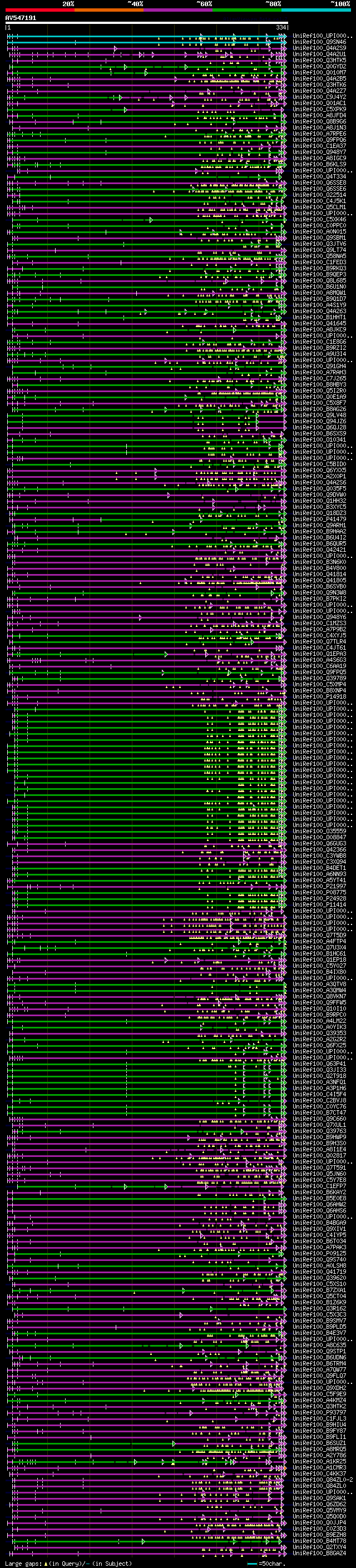Open the UniRef100_A8MQW1 hit
The height and width of the screenshot is (1568, 356).
(x=319, y=293)
